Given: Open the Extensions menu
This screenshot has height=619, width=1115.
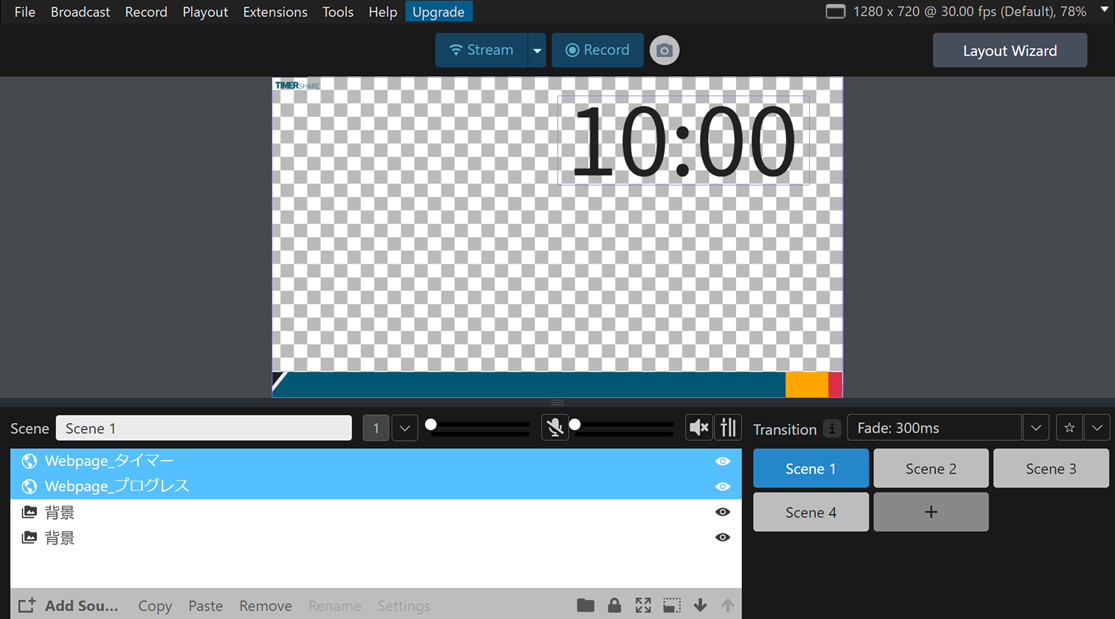Looking at the screenshot, I should [275, 12].
